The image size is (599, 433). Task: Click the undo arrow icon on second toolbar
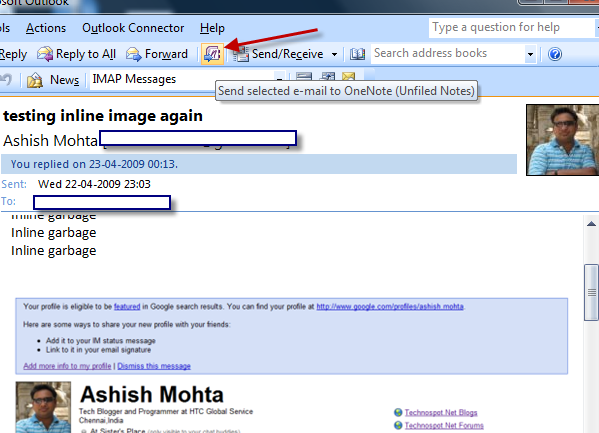6,80
